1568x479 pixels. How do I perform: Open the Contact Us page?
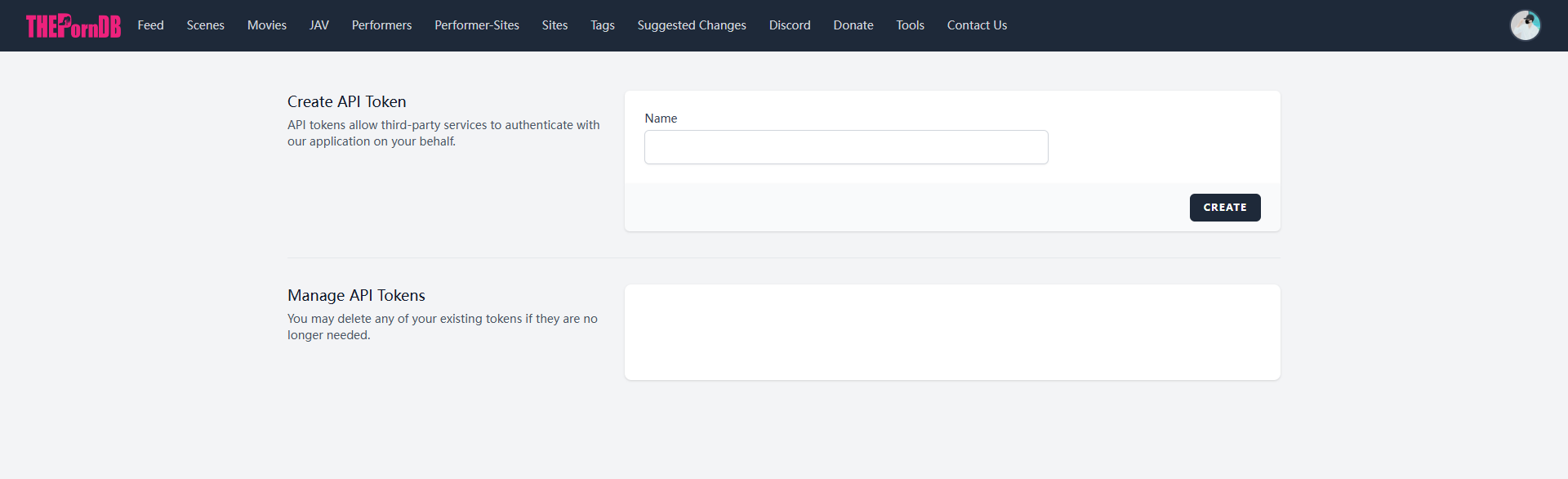click(977, 25)
